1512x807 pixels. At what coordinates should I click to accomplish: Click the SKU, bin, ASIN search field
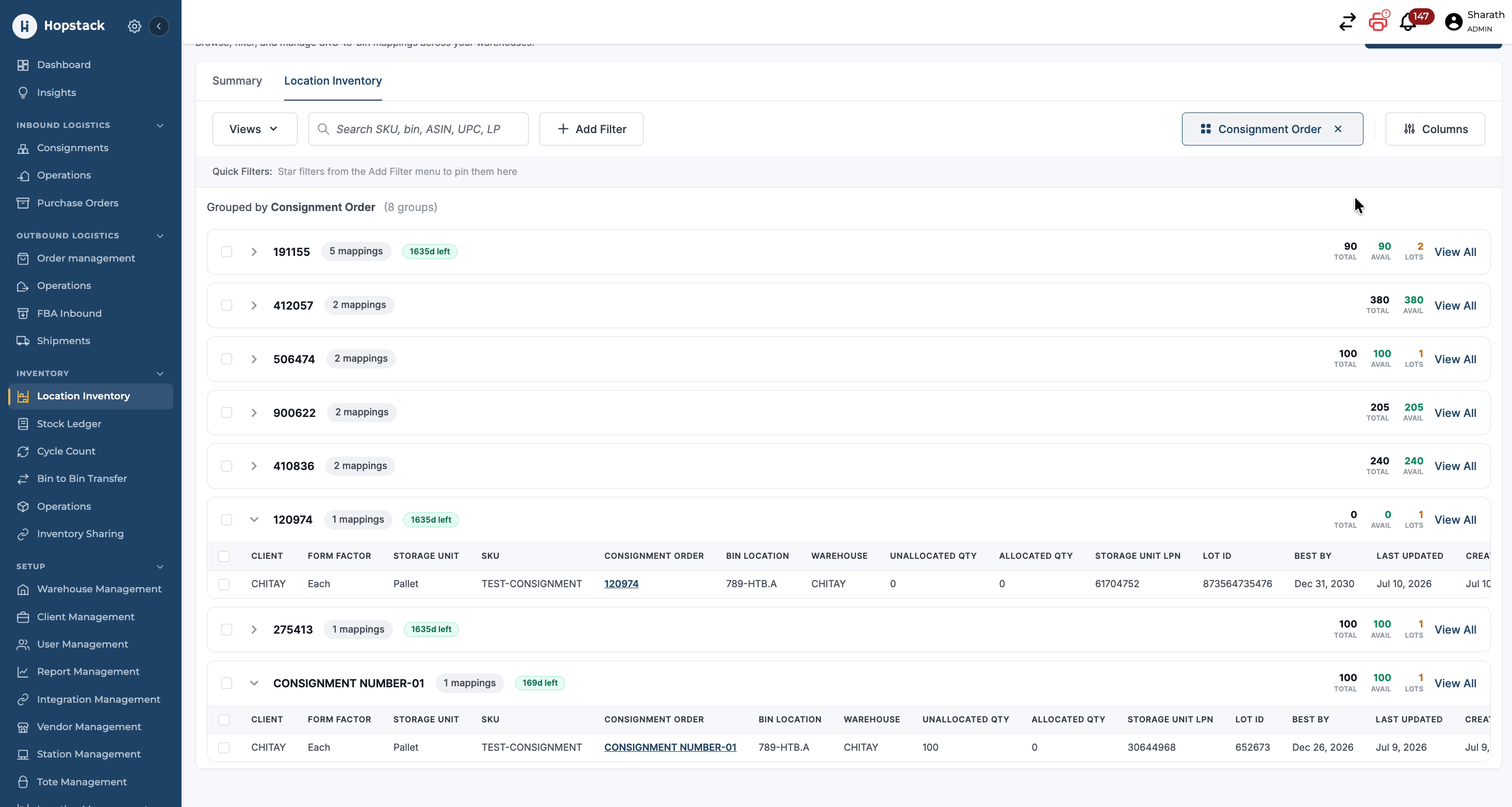click(x=418, y=128)
